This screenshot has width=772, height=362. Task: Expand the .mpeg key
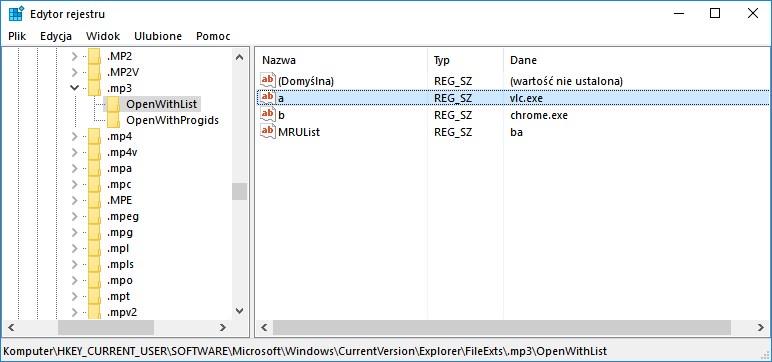coord(74,216)
